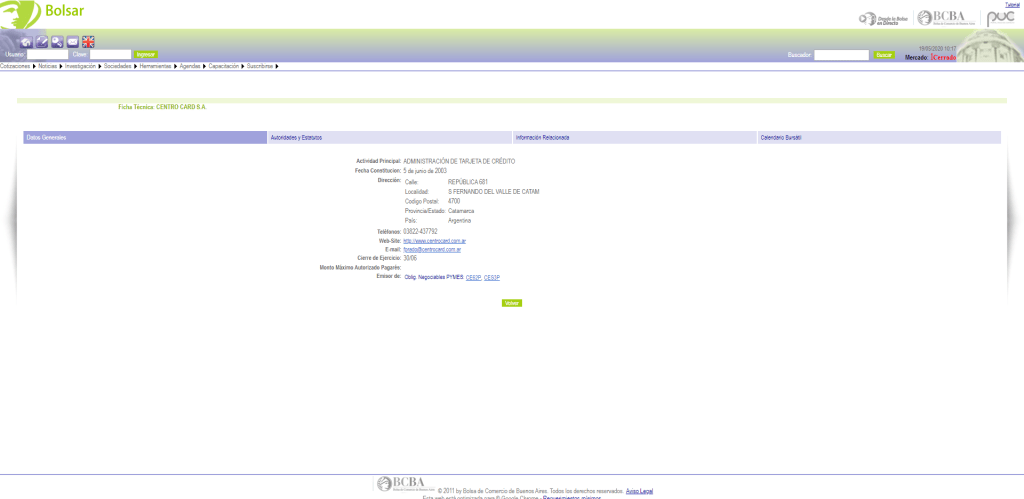Switch language with the British flag icon

point(88,42)
